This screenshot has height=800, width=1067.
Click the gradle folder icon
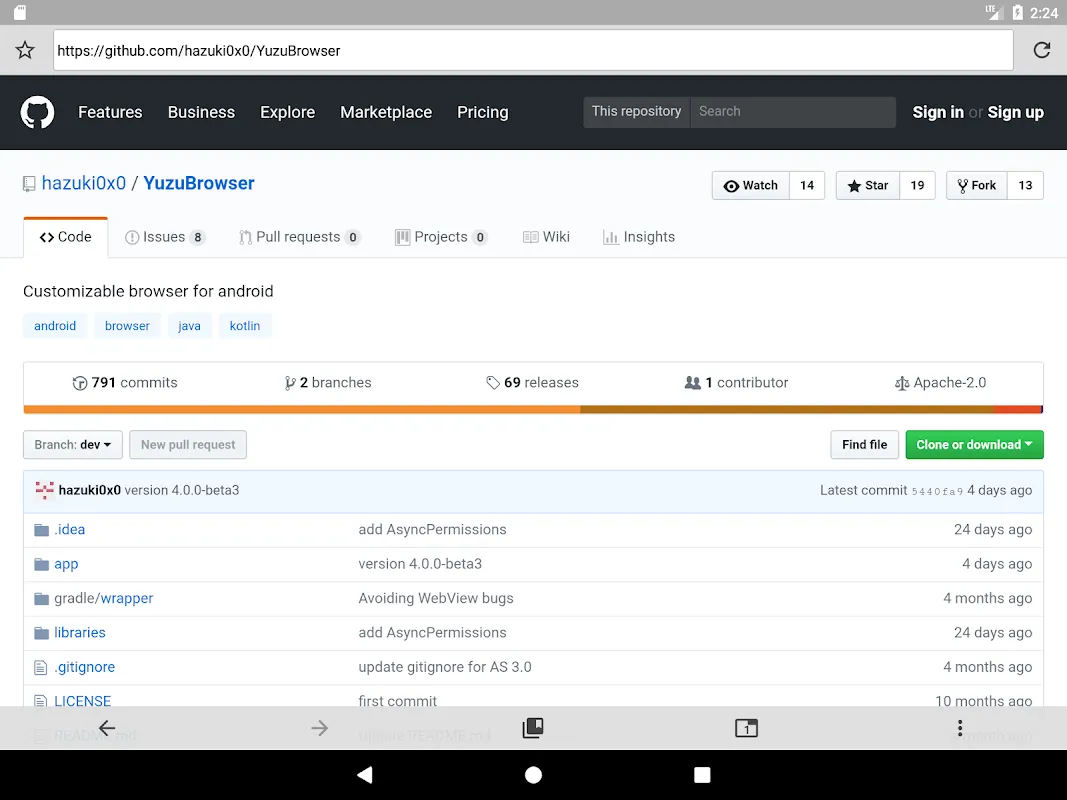(x=42, y=599)
